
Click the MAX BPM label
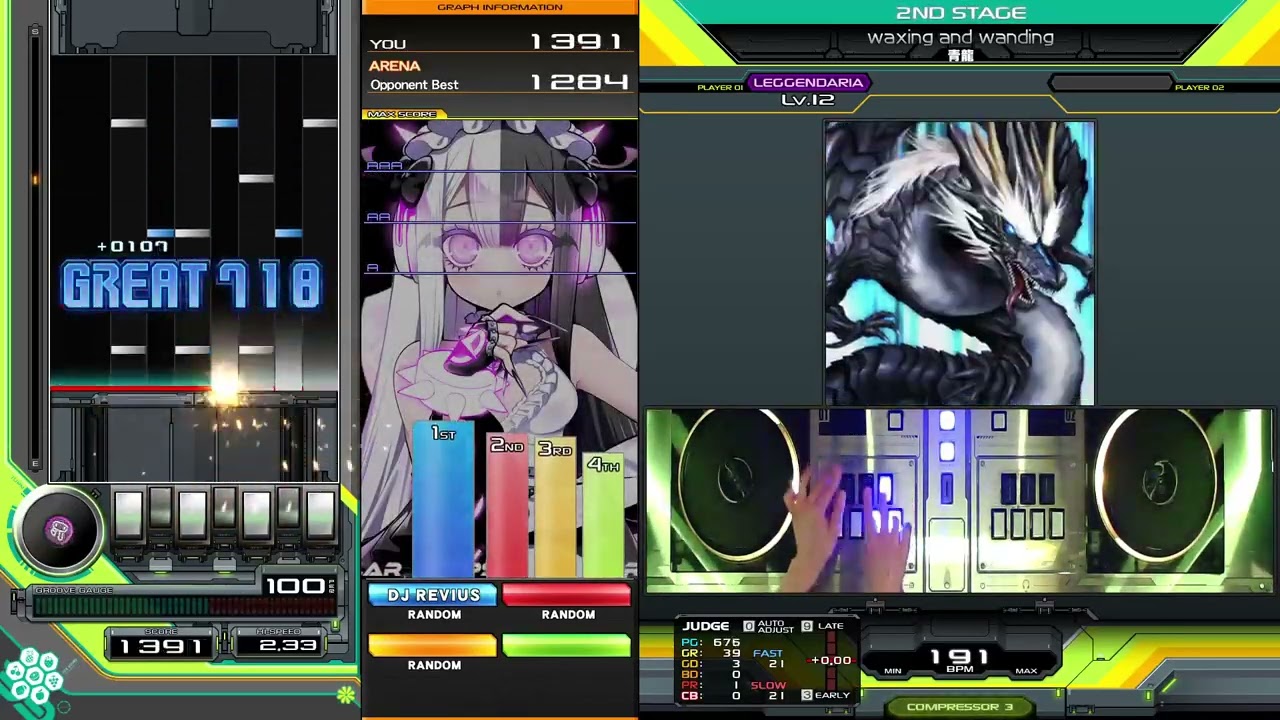1026,672
